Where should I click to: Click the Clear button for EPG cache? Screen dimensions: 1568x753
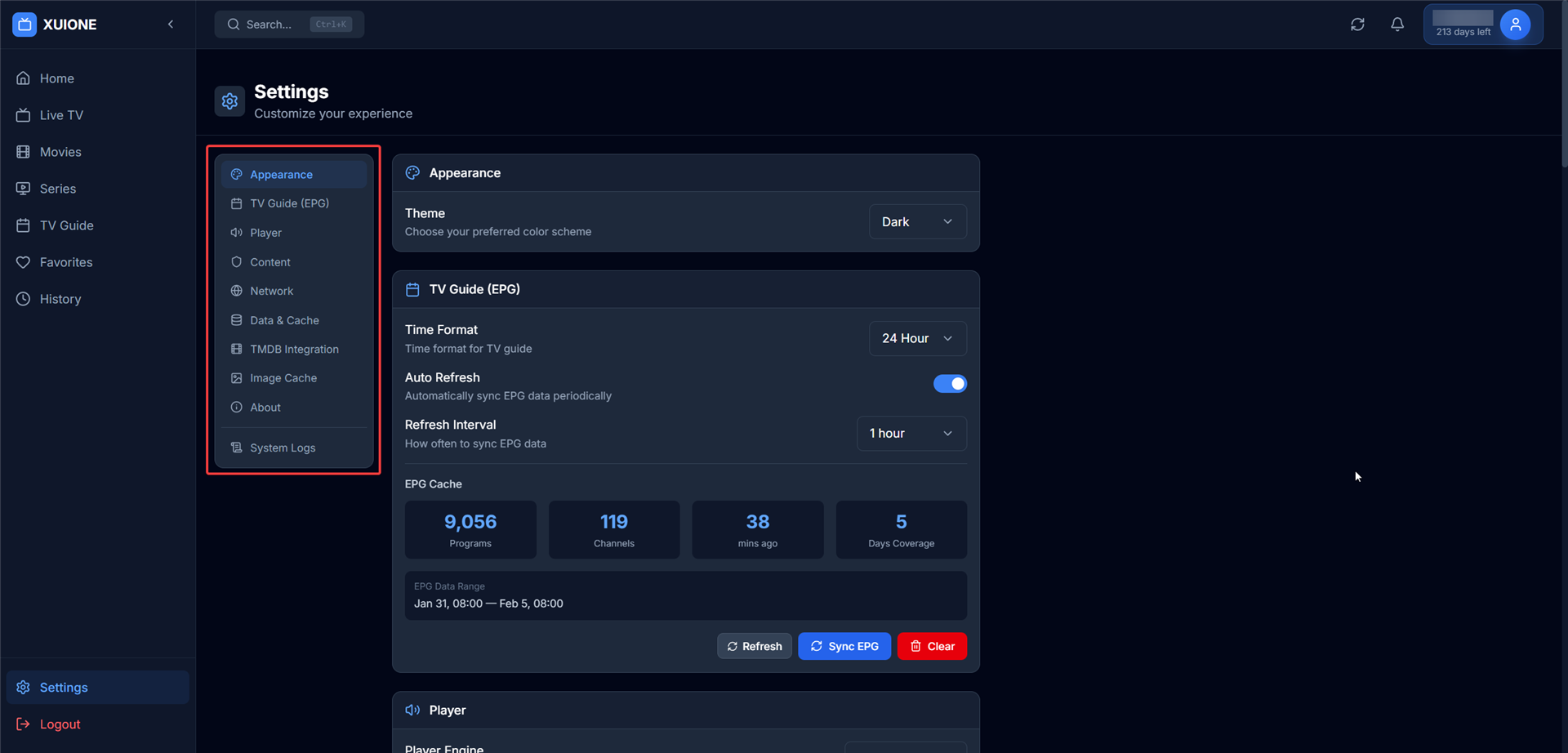pyautogui.click(x=932, y=646)
